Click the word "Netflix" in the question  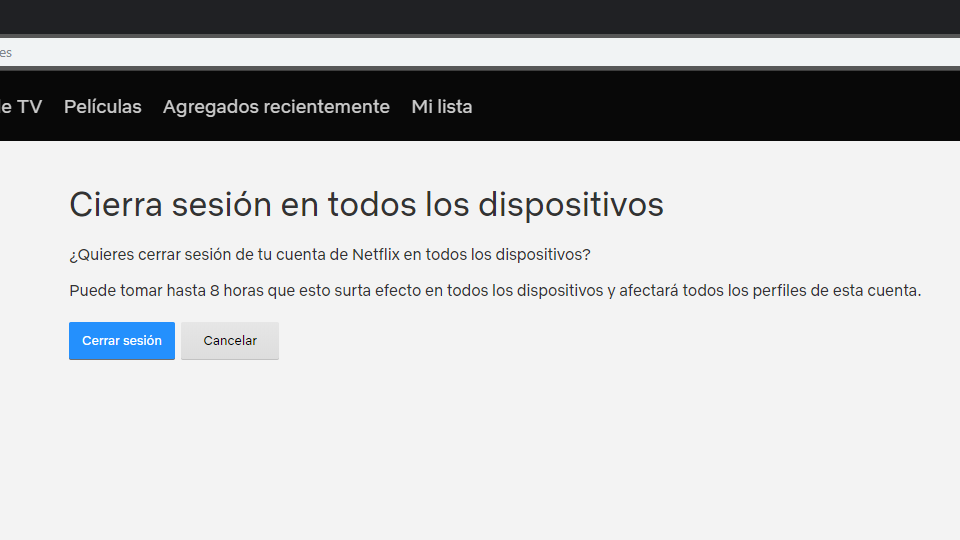pos(375,255)
